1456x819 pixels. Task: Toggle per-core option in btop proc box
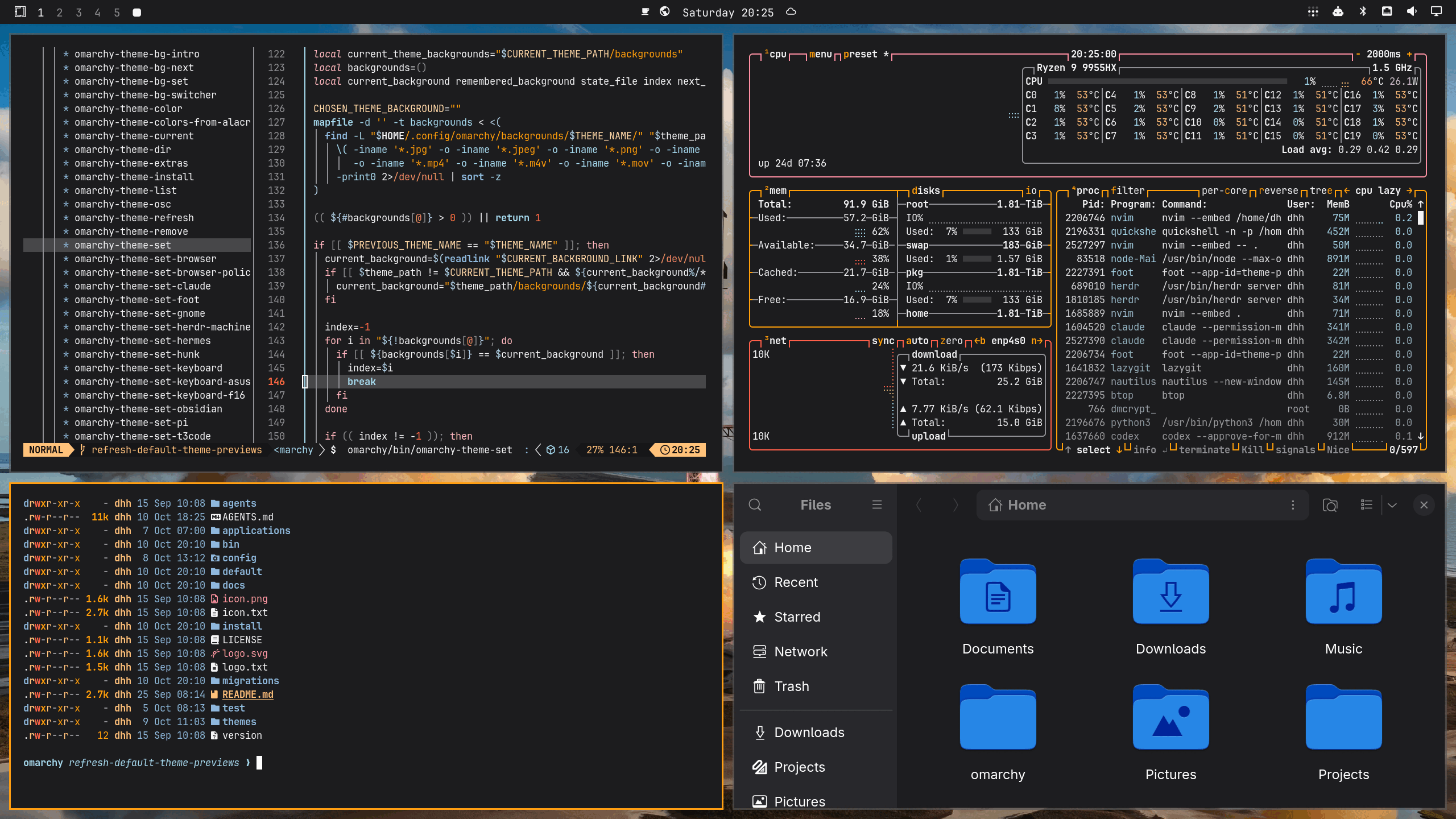(1224, 191)
